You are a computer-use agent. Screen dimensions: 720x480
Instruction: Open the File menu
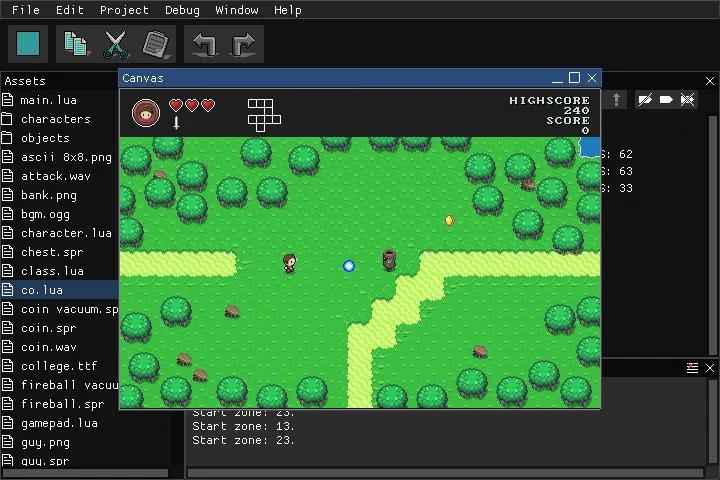coord(25,10)
